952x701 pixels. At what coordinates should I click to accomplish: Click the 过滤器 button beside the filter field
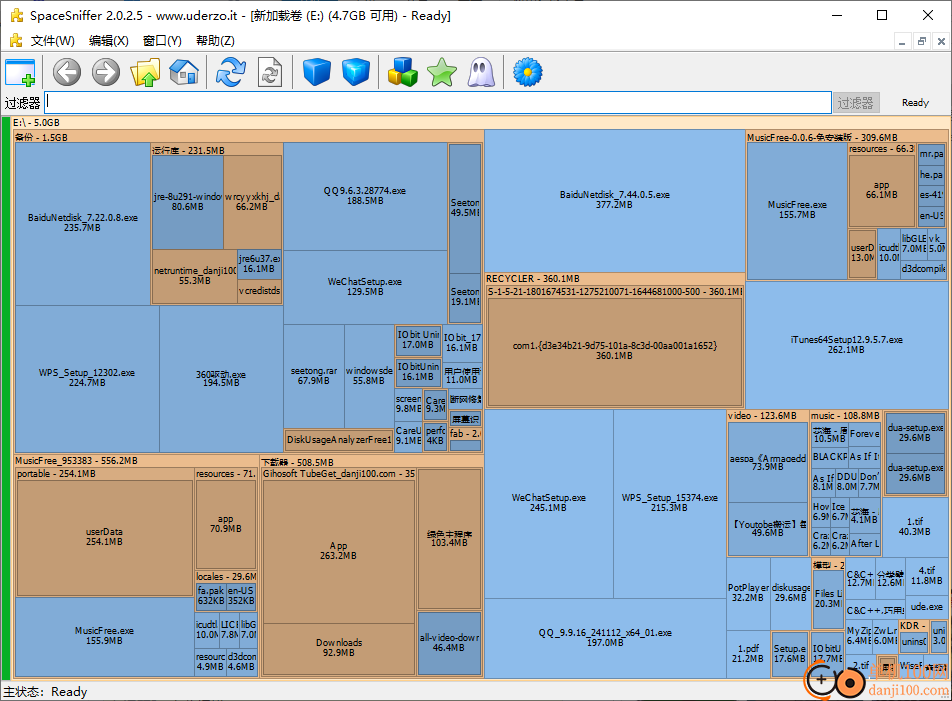855,103
